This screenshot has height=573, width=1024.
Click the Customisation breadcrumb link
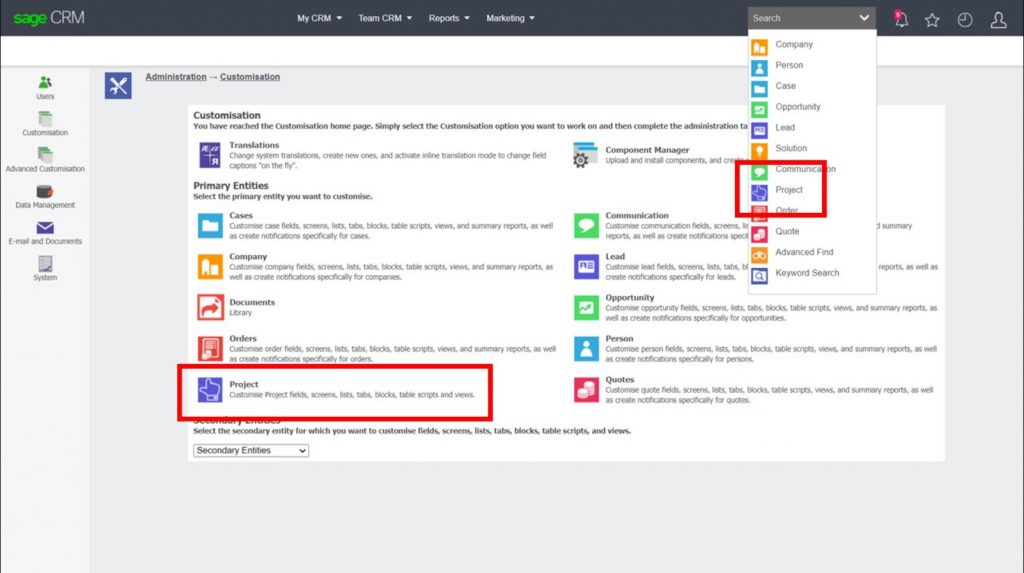tap(249, 76)
